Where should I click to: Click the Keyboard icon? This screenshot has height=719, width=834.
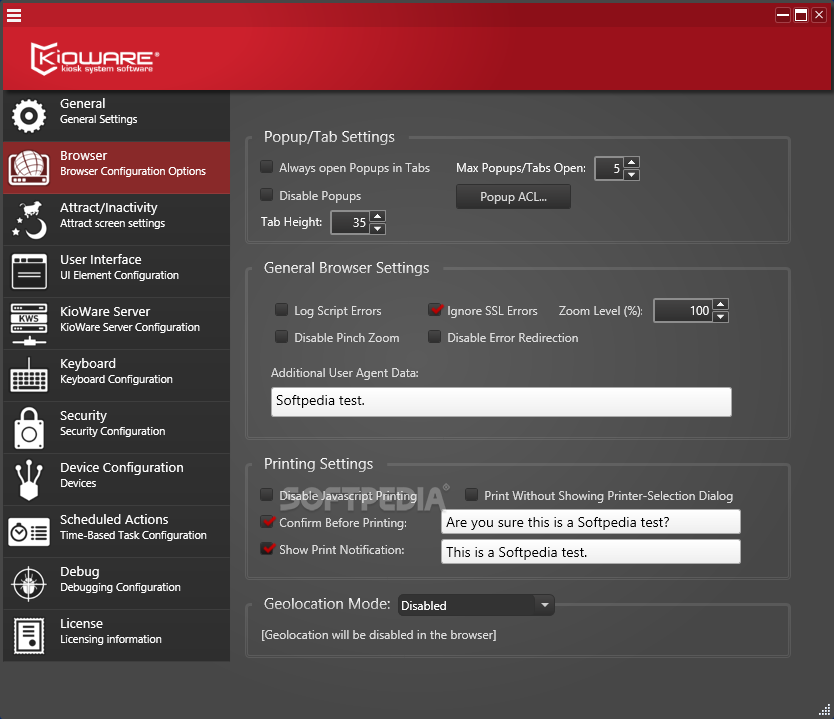tap(29, 375)
